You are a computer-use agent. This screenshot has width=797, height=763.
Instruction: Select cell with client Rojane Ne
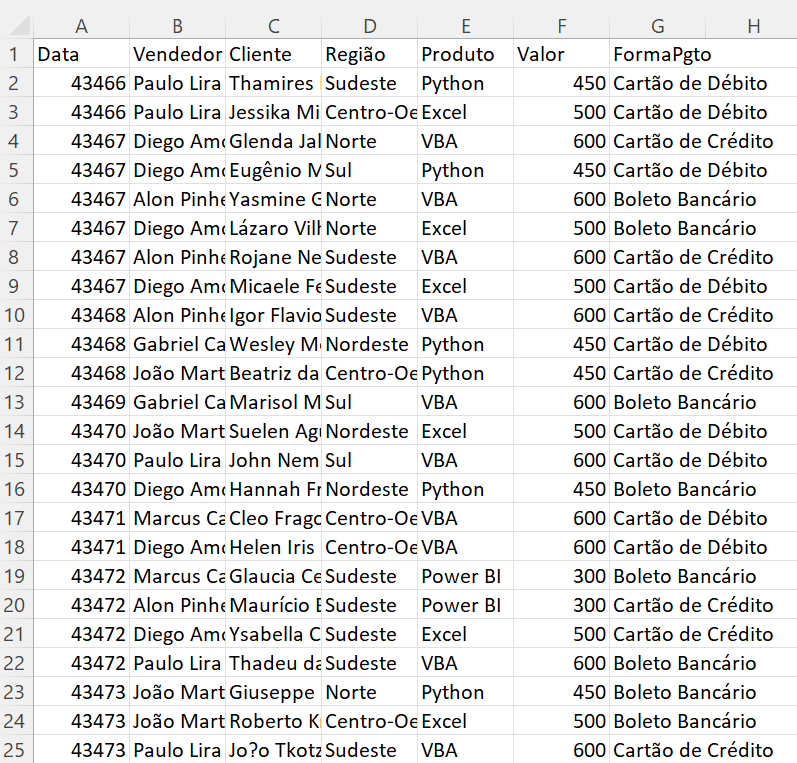(273, 257)
